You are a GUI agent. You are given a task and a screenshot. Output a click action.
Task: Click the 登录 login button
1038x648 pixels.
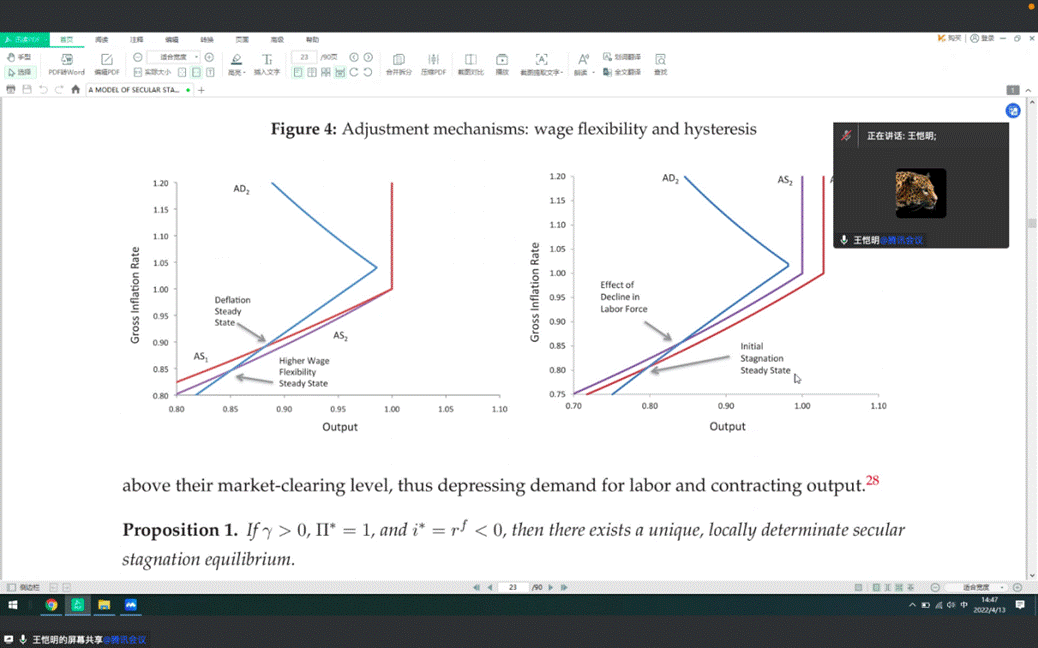pos(983,38)
